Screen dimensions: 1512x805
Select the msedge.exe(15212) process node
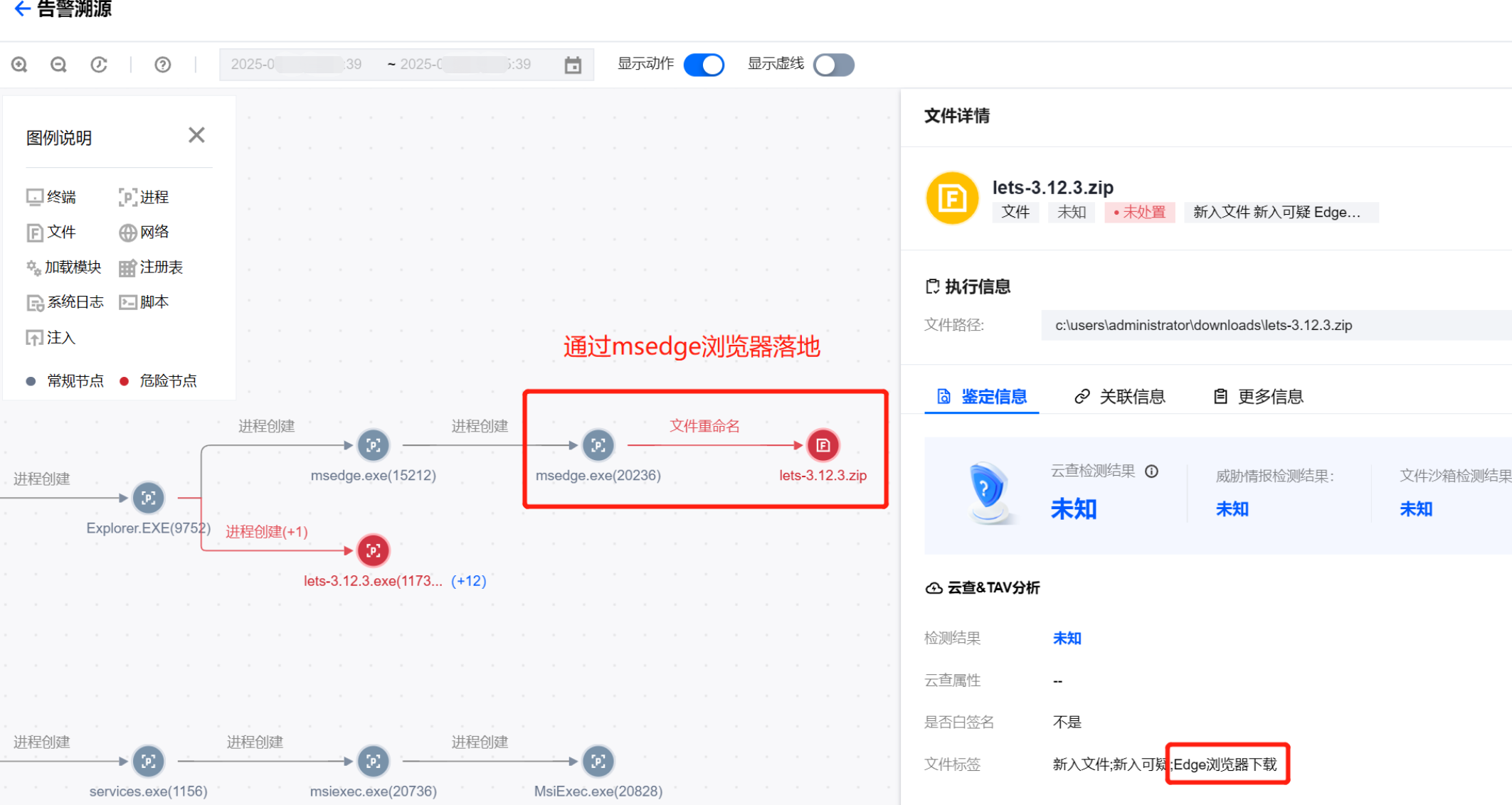[373, 445]
